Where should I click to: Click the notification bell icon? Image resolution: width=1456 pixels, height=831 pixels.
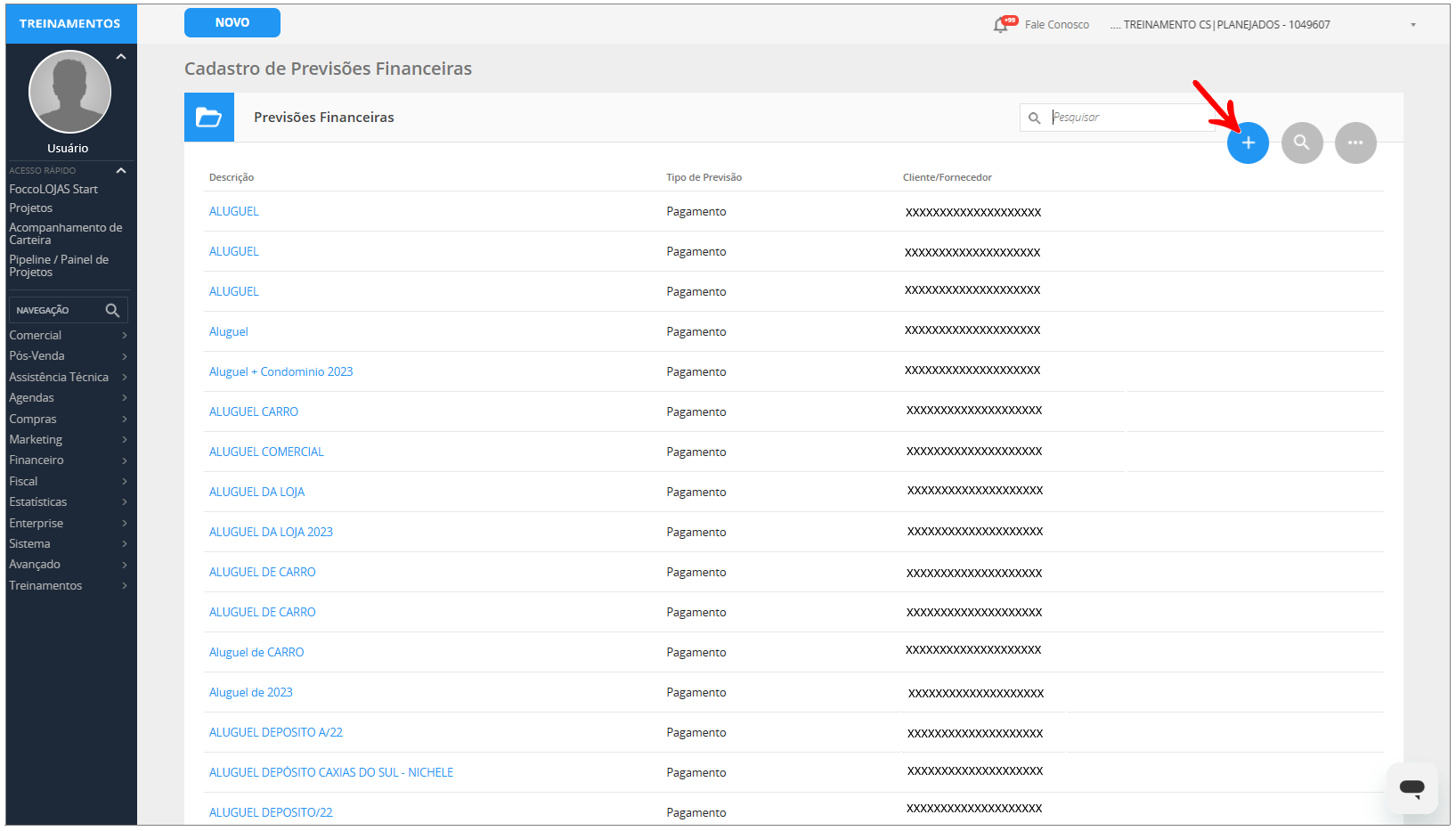point(1002,25)
